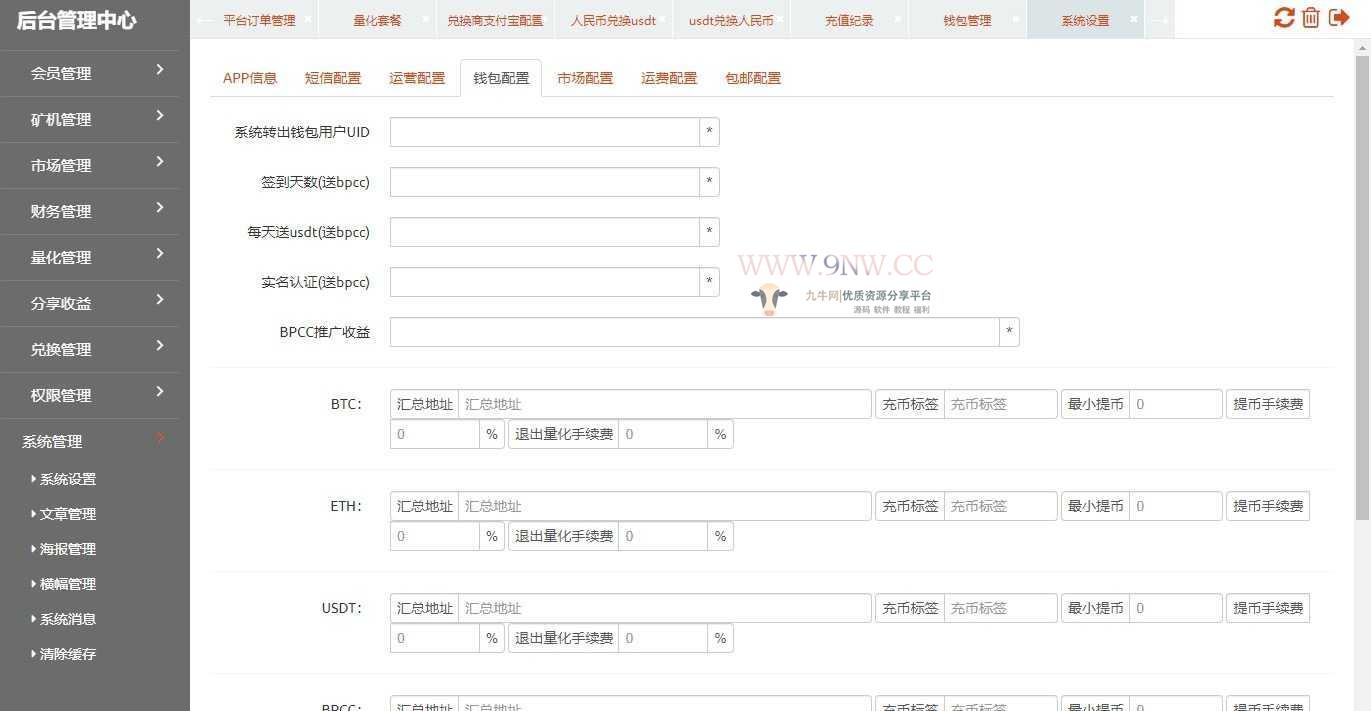Open the 短信配置 settings tab
This screenshot has height=711, width=1371.
[x=333, y=78]
